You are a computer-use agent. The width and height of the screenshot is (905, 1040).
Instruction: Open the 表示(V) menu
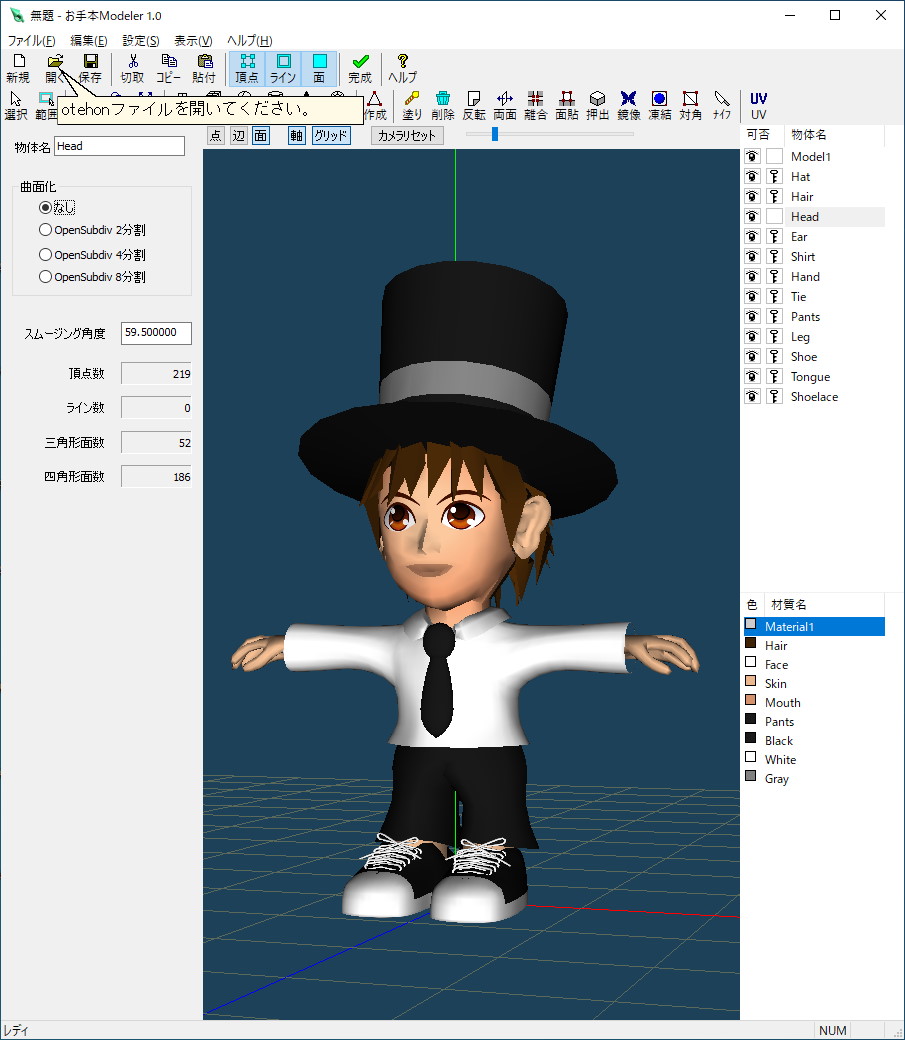click(193, 41)
